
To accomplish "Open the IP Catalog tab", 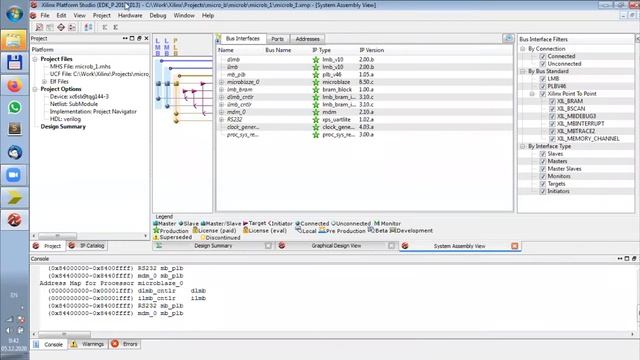I will click(x=87, y=246).
